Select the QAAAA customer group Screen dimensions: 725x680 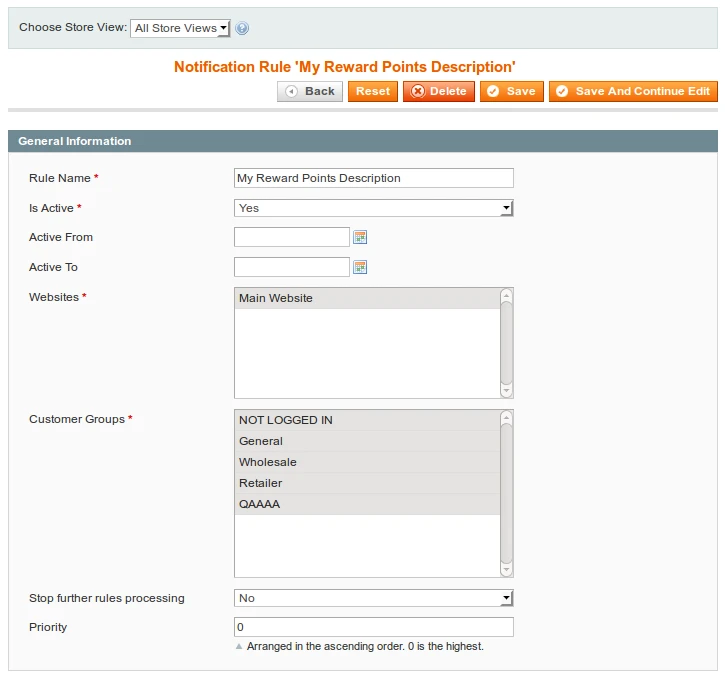(x=366, y=504)
